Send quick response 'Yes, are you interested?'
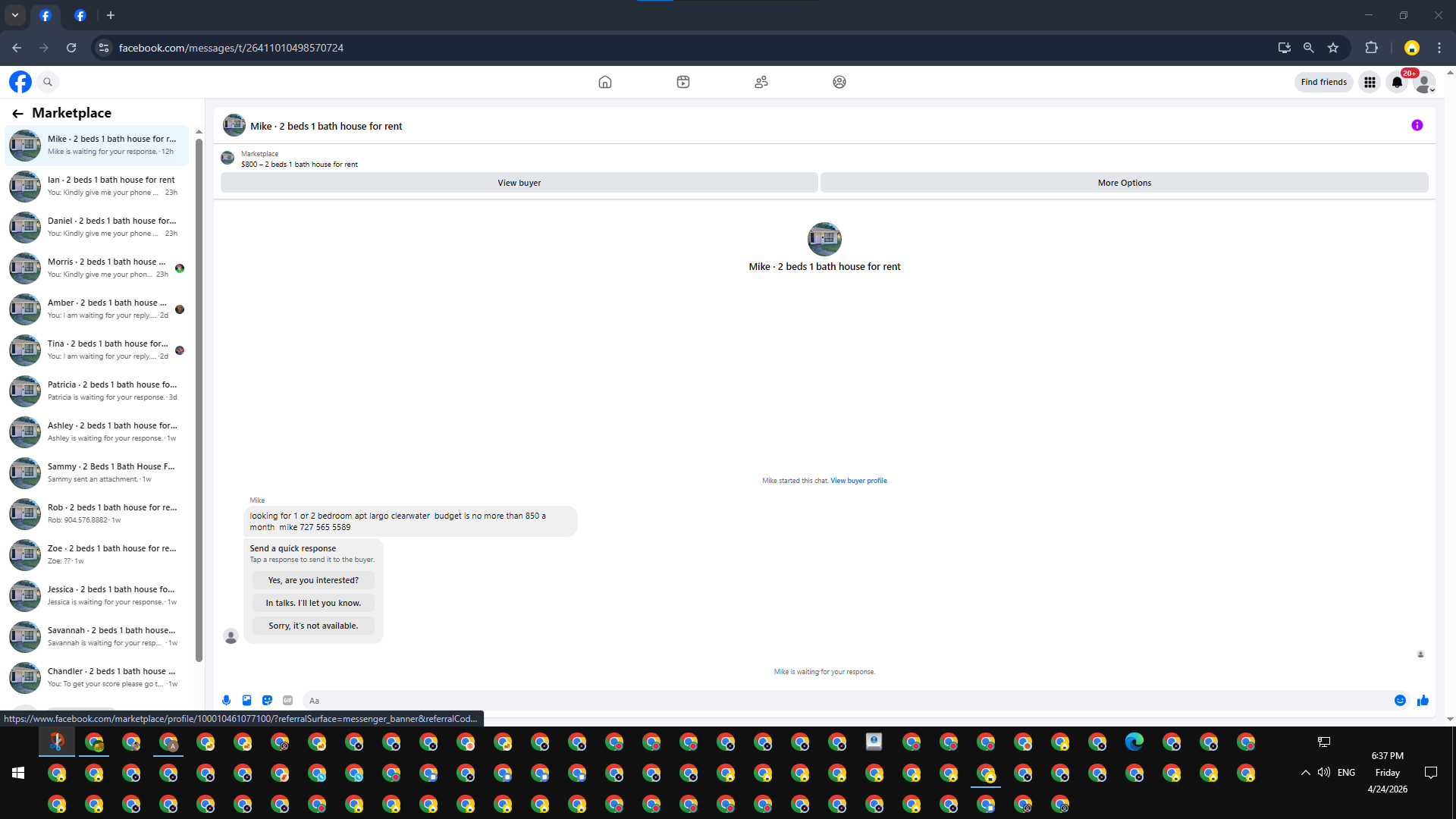The width and height of the screenshot is (1456, 819). click(313, 580)
